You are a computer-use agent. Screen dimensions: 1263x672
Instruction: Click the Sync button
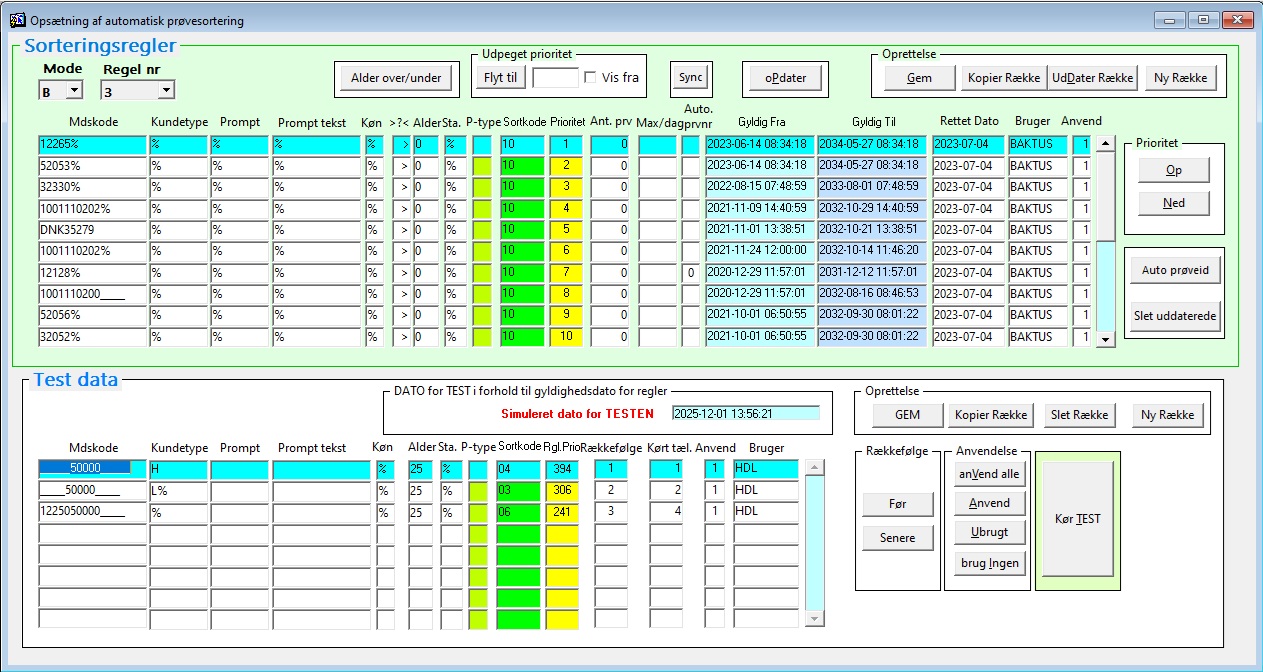click(x=690, y=78)
